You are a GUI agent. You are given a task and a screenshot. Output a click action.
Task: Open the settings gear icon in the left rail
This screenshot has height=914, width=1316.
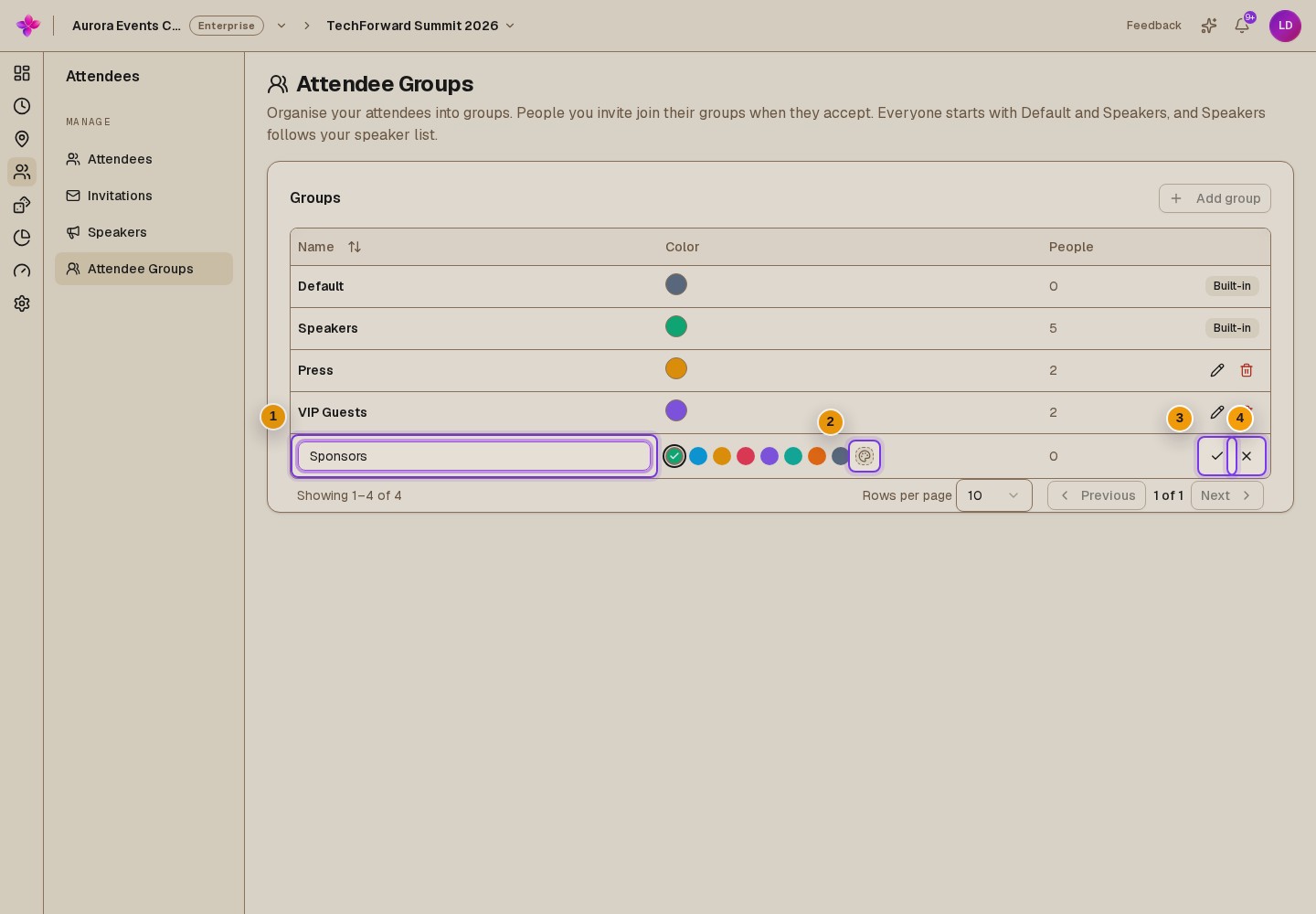tap(22, 303)
